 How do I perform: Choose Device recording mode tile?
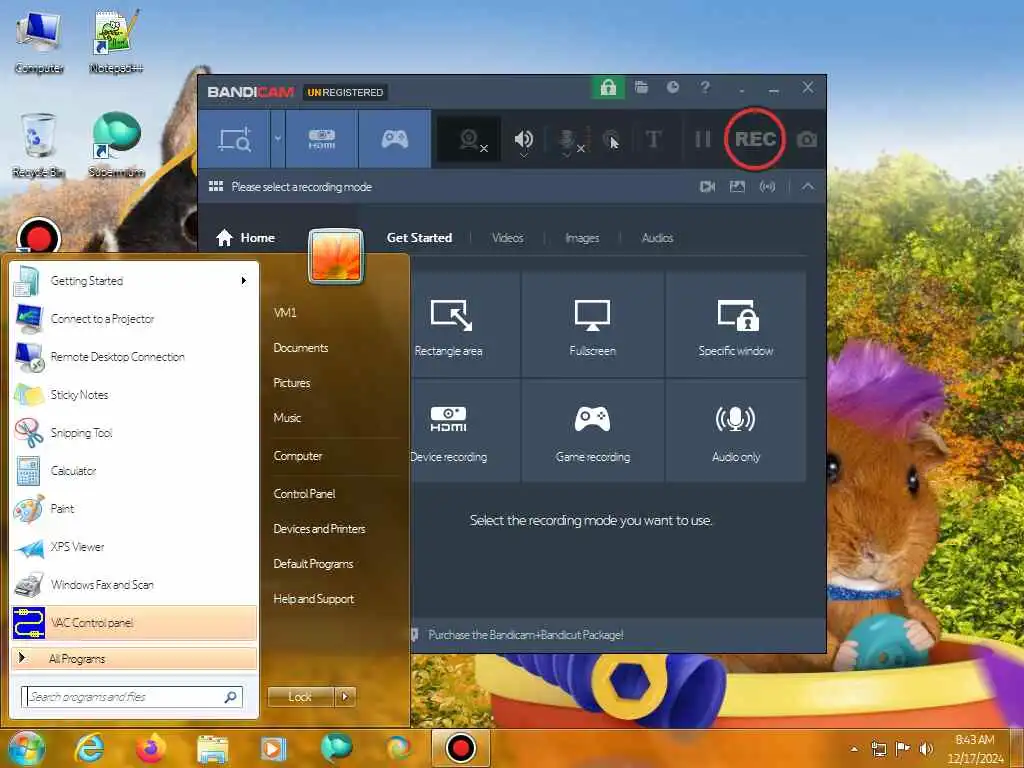pos(465,431)
